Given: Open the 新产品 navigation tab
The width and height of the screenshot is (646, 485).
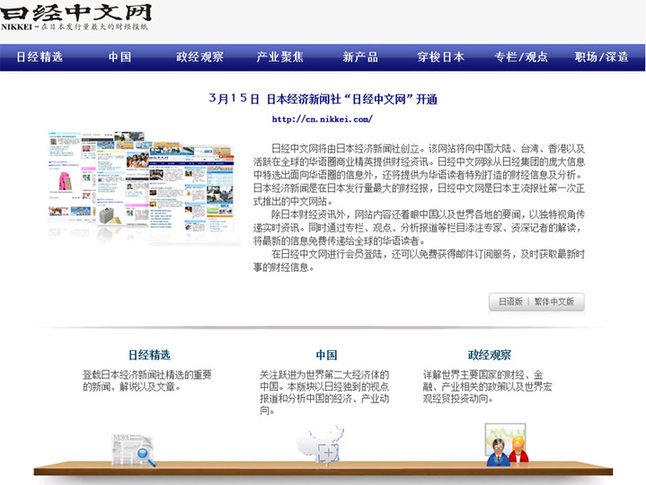Looking at the screenshot, I should 360,57.
